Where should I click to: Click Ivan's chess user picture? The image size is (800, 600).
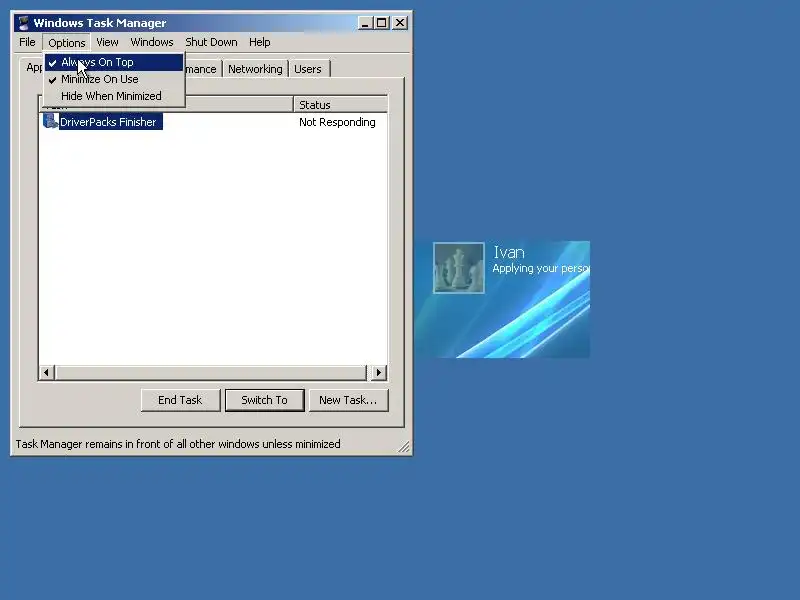(x=459, y=268)
